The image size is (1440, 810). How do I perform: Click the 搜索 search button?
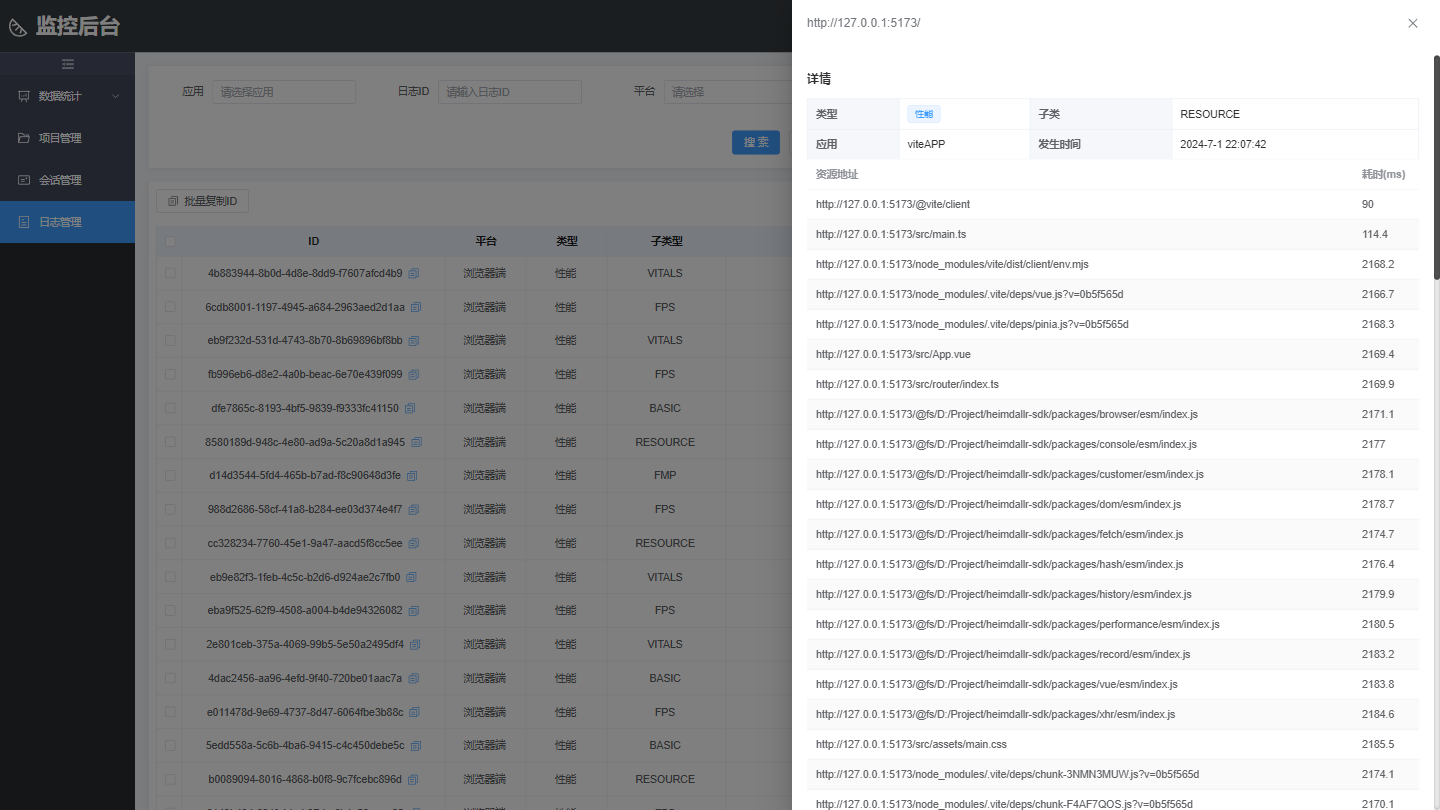[x=755, y=142]
